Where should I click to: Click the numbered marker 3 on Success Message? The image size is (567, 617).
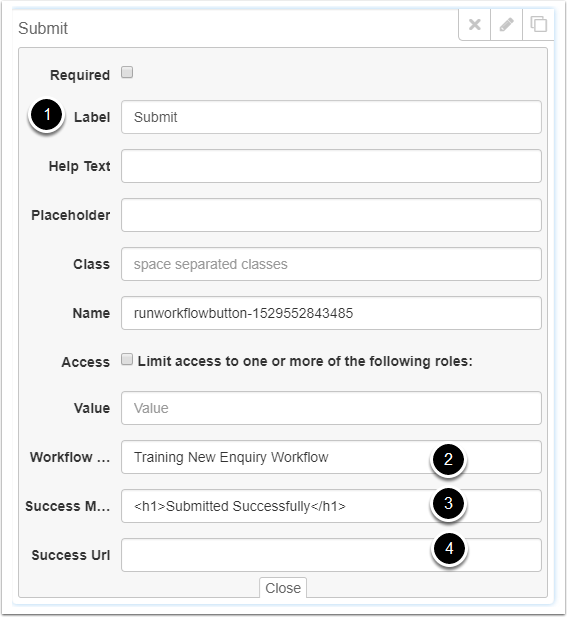pyautogui.click(x=448, y=504)
